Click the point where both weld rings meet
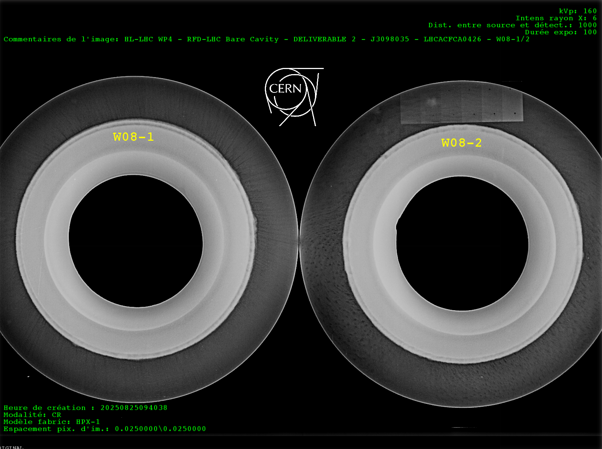 300,245
